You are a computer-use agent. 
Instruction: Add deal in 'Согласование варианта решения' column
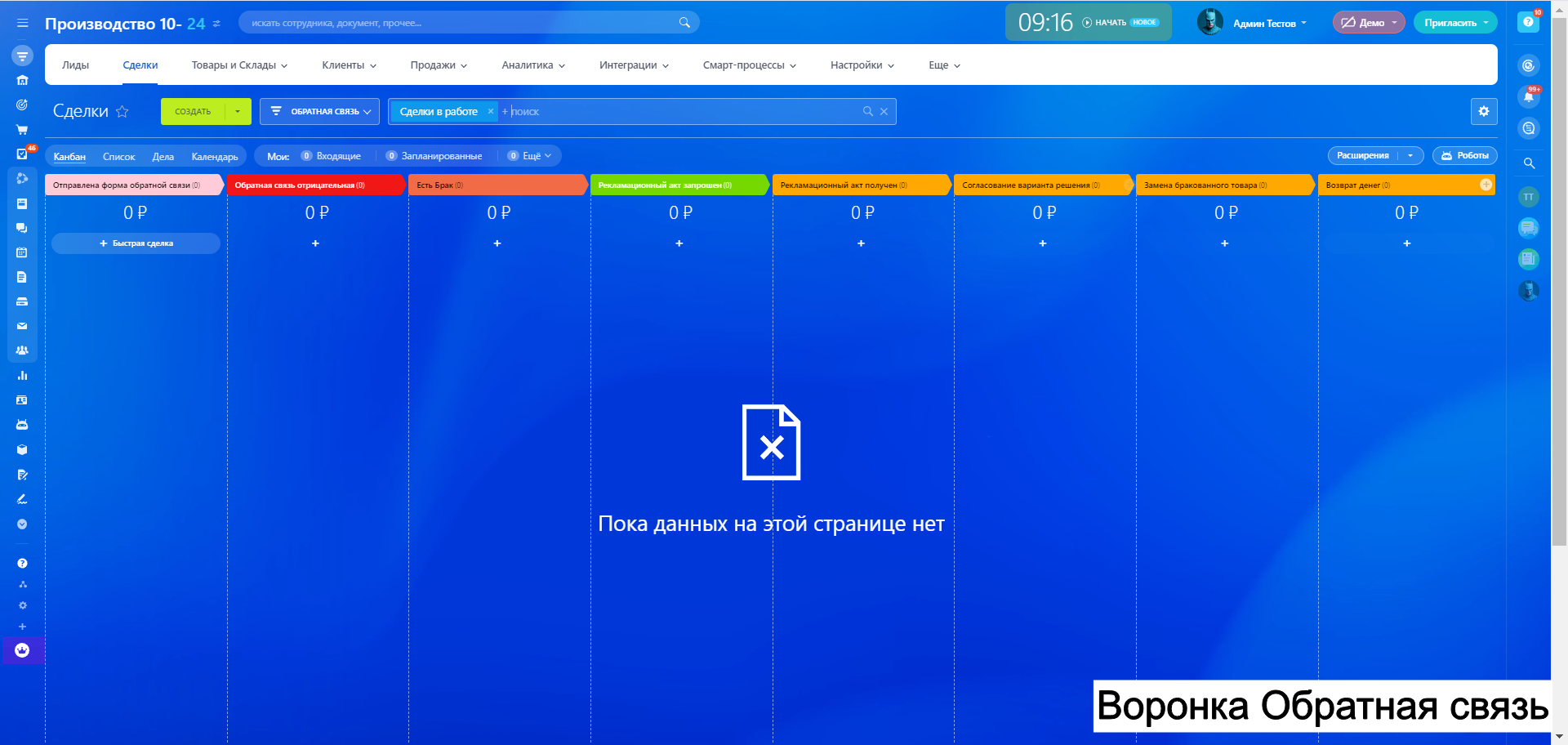pyautogui.click(x=1043, y=243)
